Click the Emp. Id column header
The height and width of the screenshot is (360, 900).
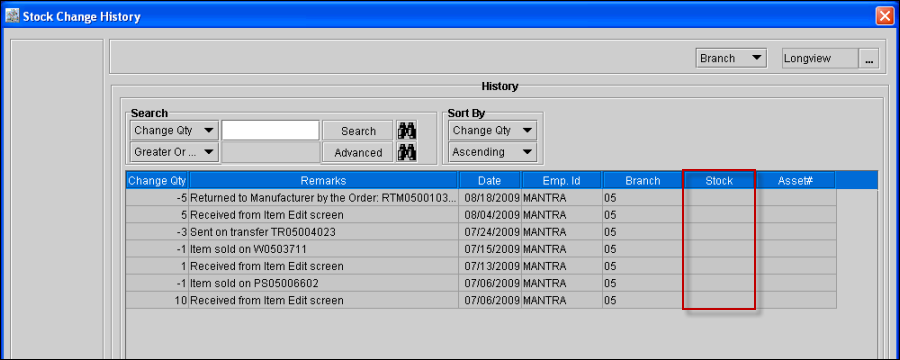tap(561, 180)
